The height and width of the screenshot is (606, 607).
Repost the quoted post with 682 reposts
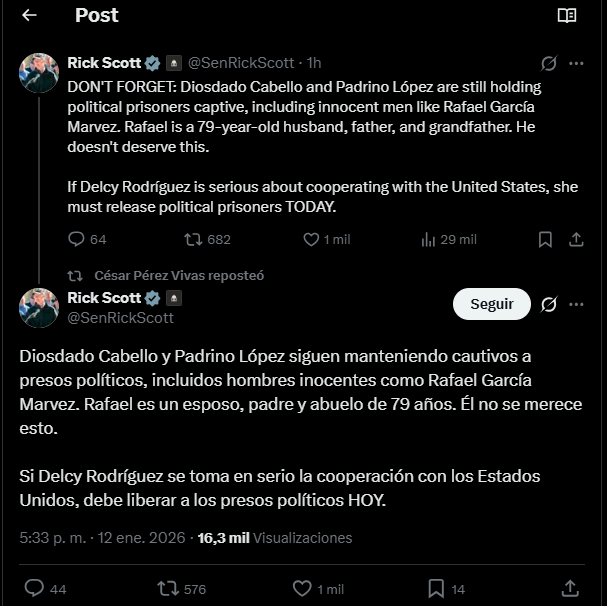coord(194,239)
